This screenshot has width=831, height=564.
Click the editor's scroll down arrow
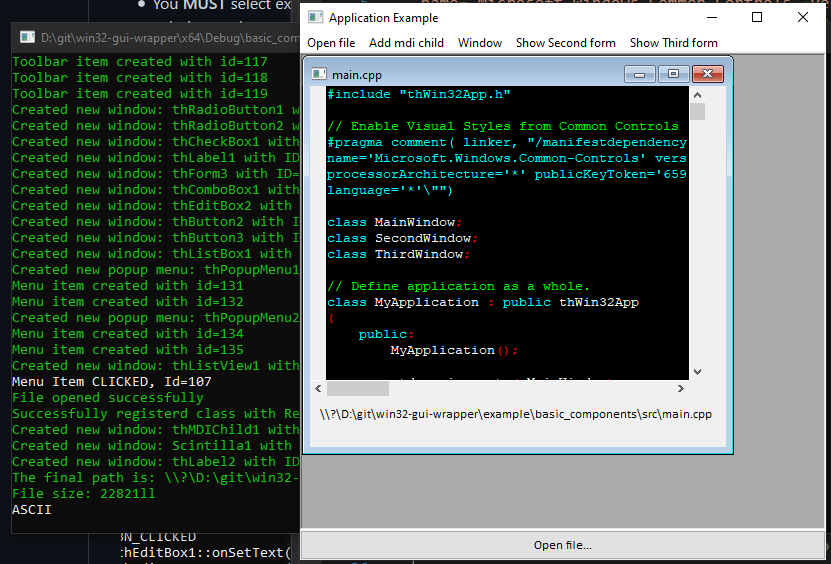[697, 371]
